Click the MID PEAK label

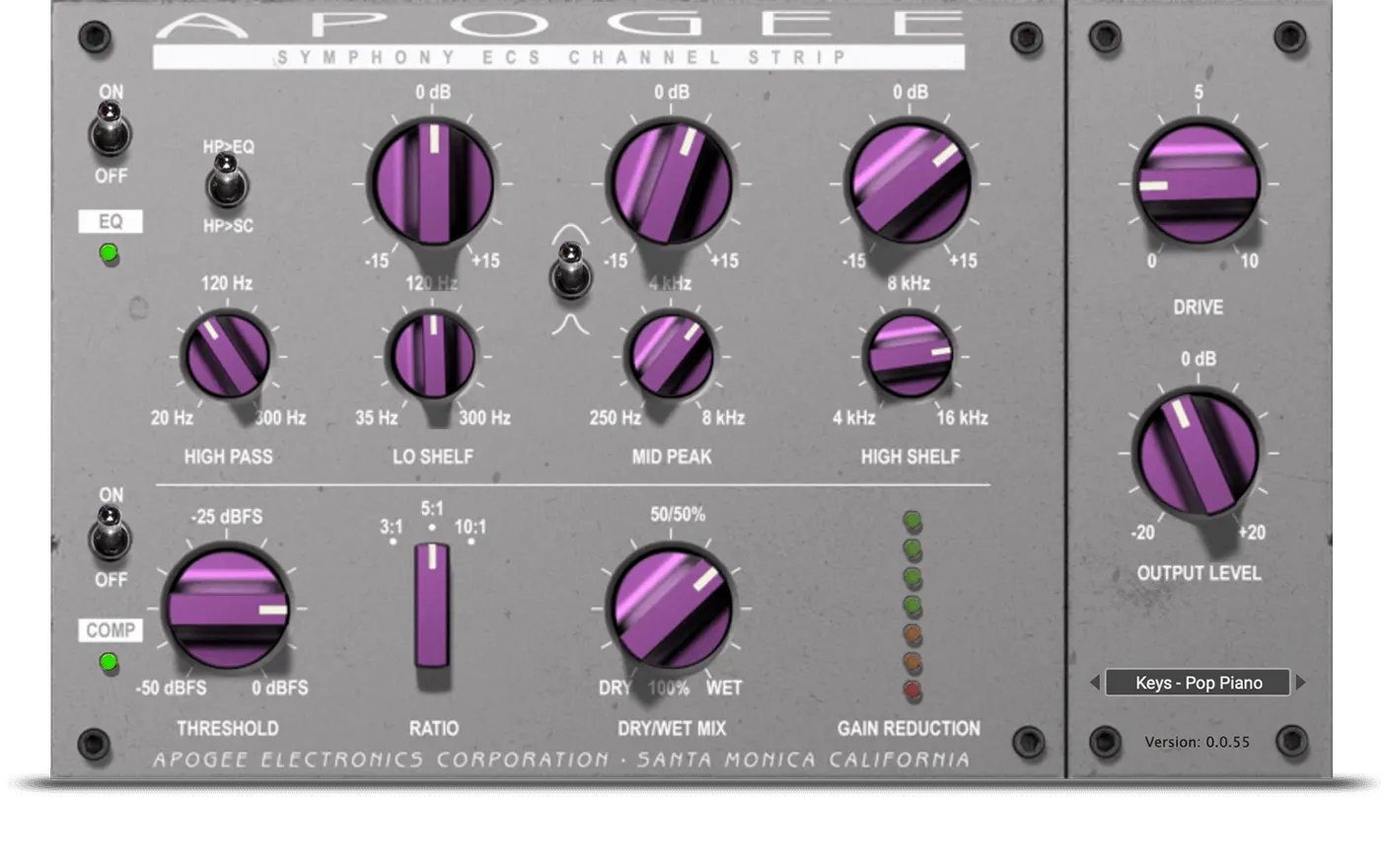(671, 457)
